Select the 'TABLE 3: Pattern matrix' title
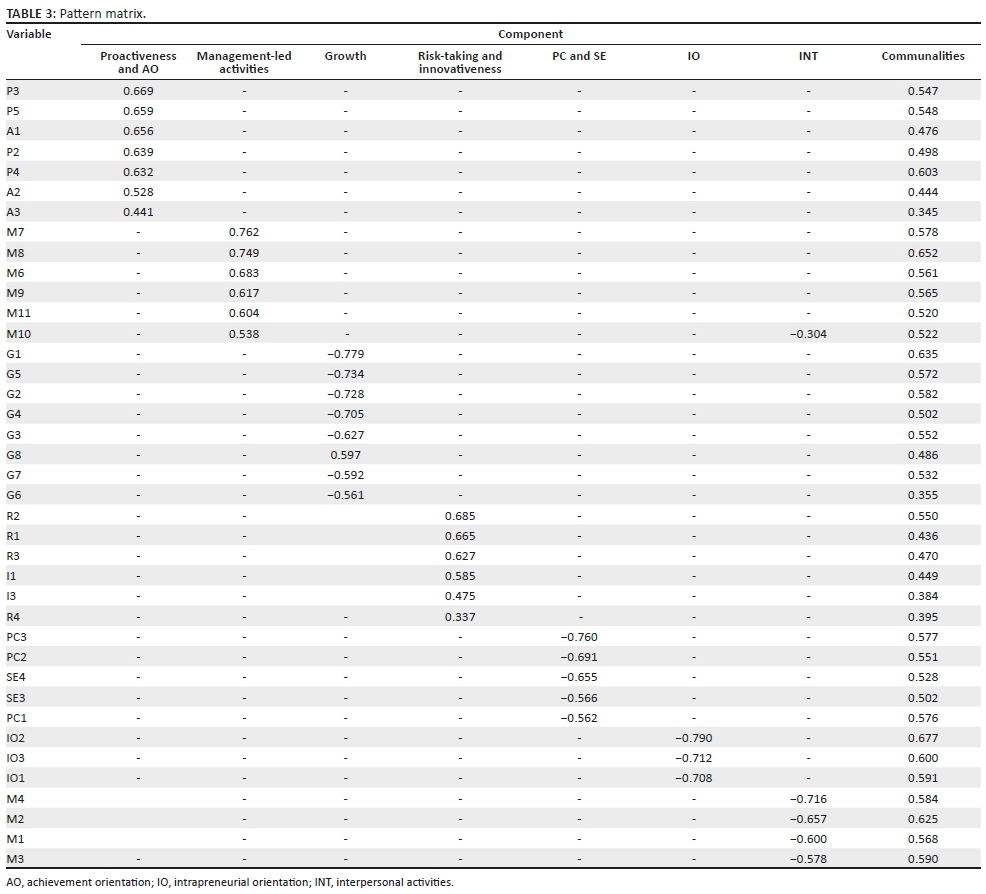986x894 pixels. click(76, 13)
